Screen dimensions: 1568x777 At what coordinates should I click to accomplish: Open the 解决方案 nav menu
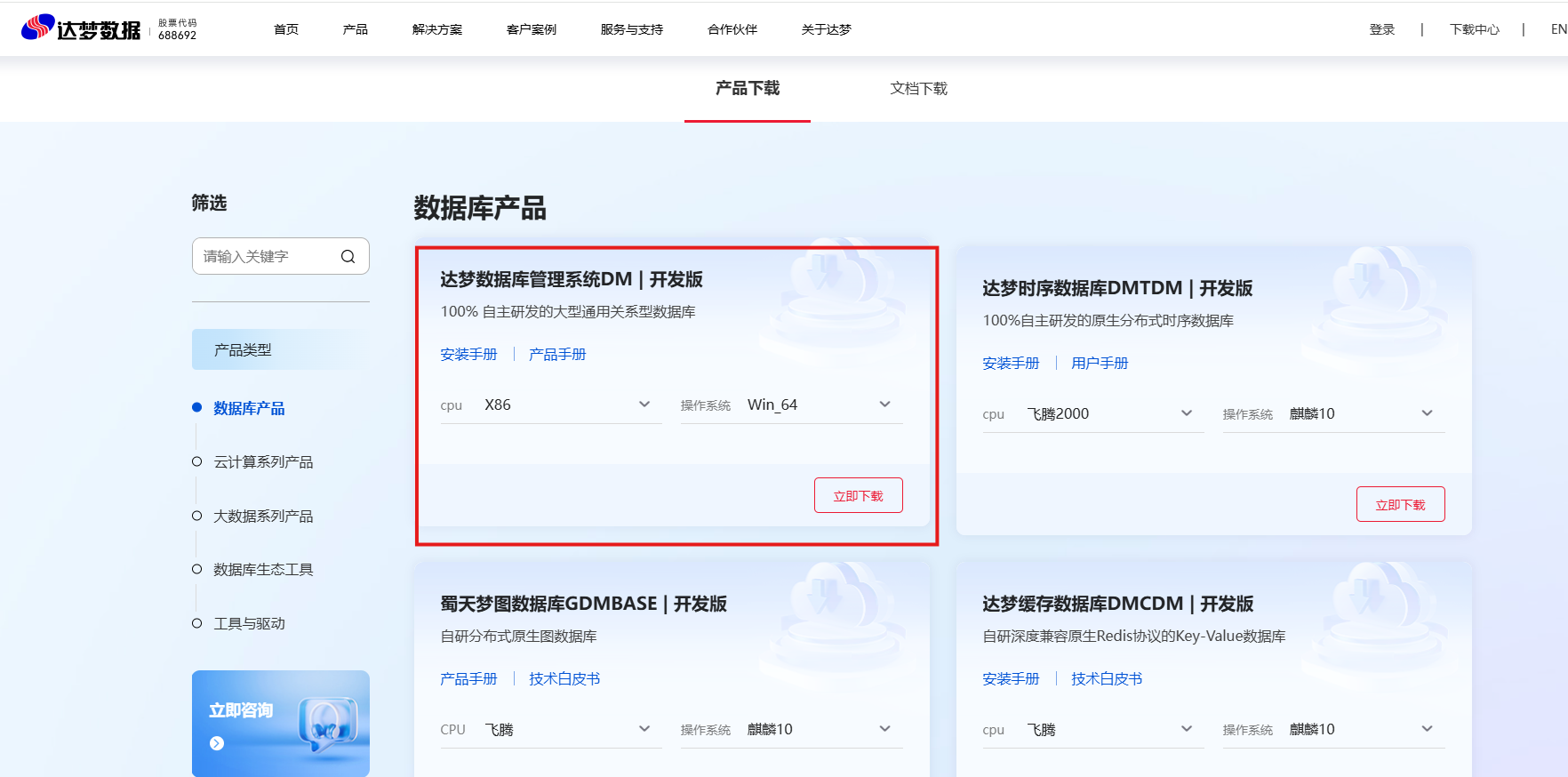pyautogui.click(x=437, y=29)
